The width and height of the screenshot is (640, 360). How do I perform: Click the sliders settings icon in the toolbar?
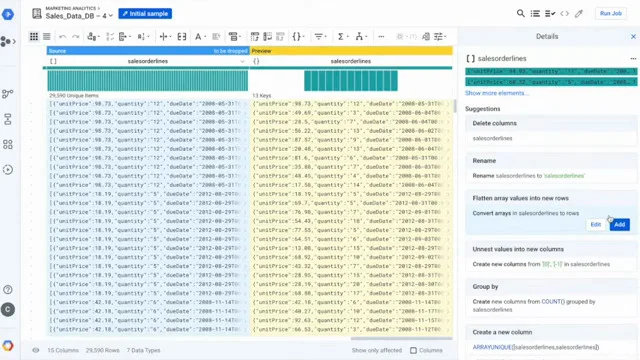click(x=440, y=37)
